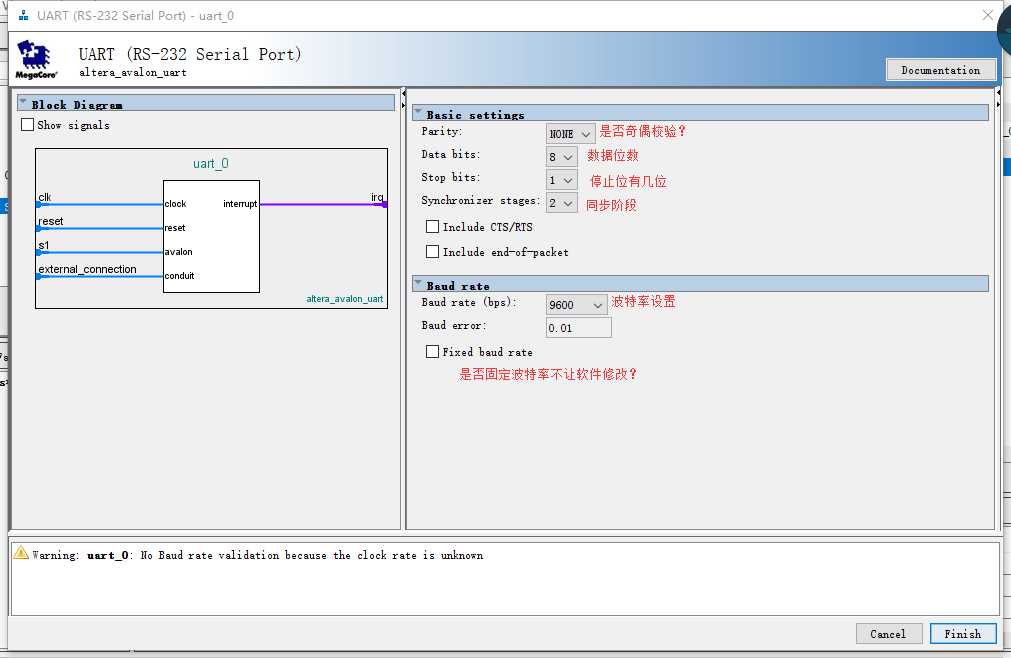
Task: Open the Synchronizer stages dropdown
Action: (561, 203)
